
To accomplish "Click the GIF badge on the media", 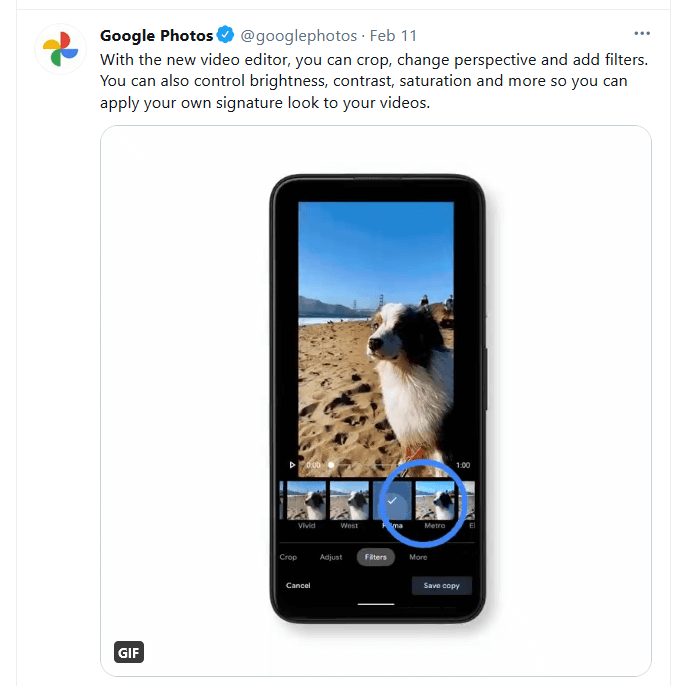I will (x=129, y=652).
